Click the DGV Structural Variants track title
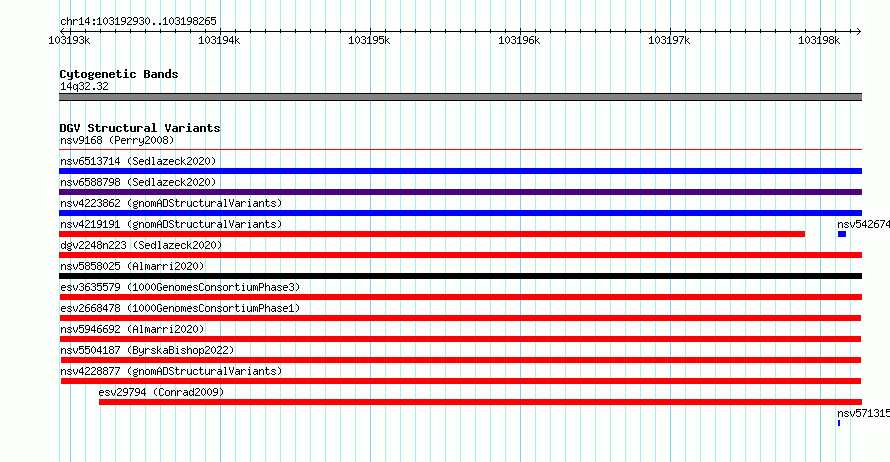890x462 pixels. (140, 128)
